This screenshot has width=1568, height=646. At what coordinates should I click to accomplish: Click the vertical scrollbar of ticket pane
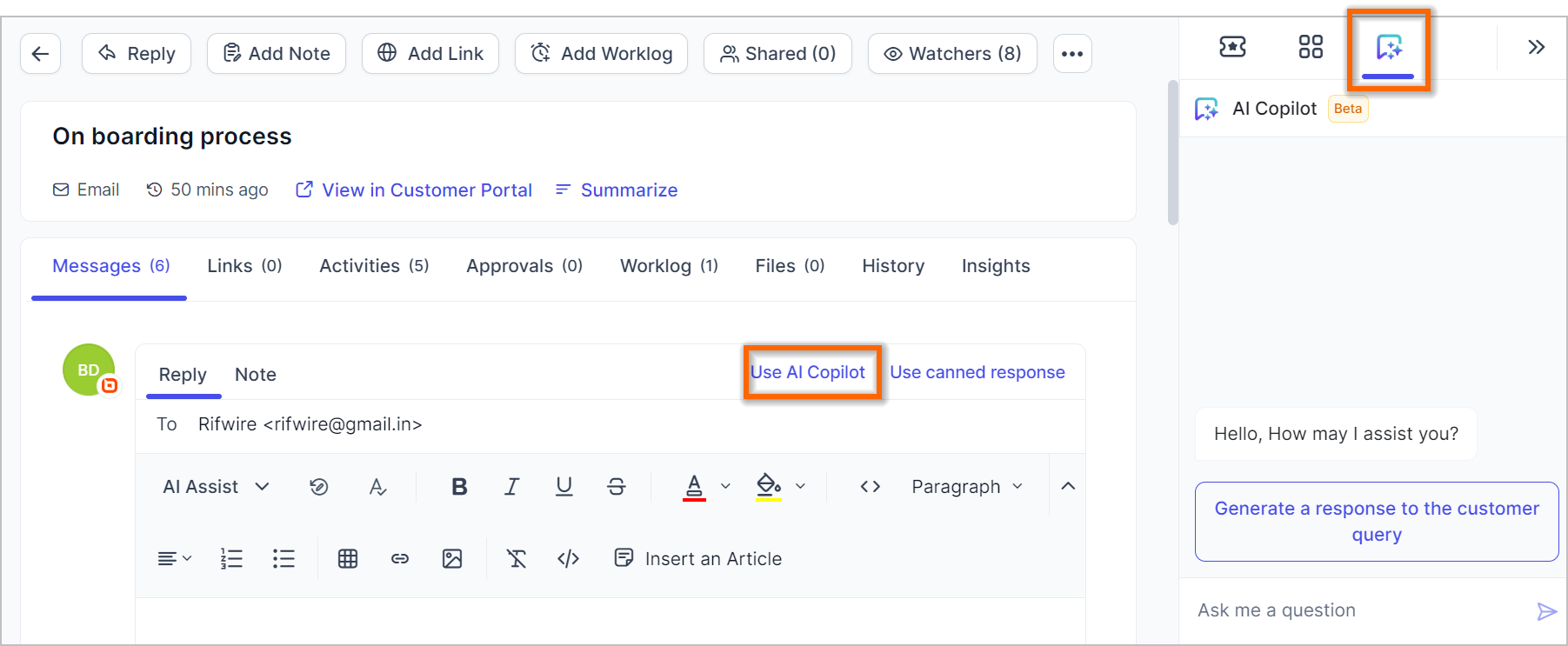click(1172, 153)
